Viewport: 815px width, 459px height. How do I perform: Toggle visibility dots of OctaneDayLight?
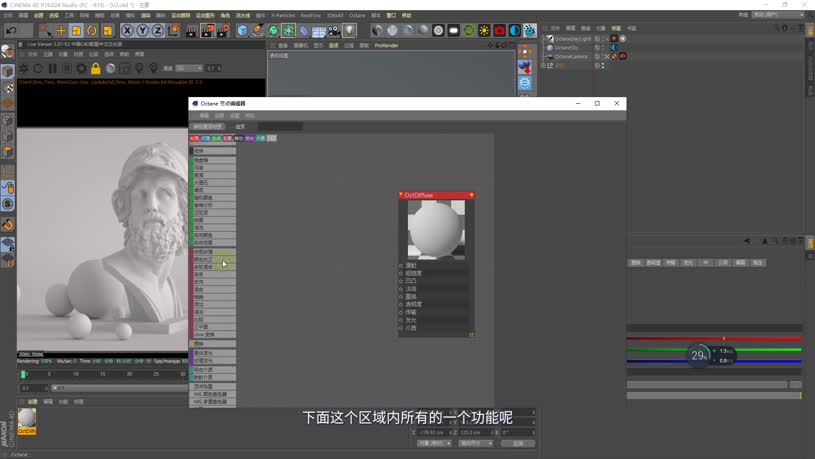click(603, 39)
